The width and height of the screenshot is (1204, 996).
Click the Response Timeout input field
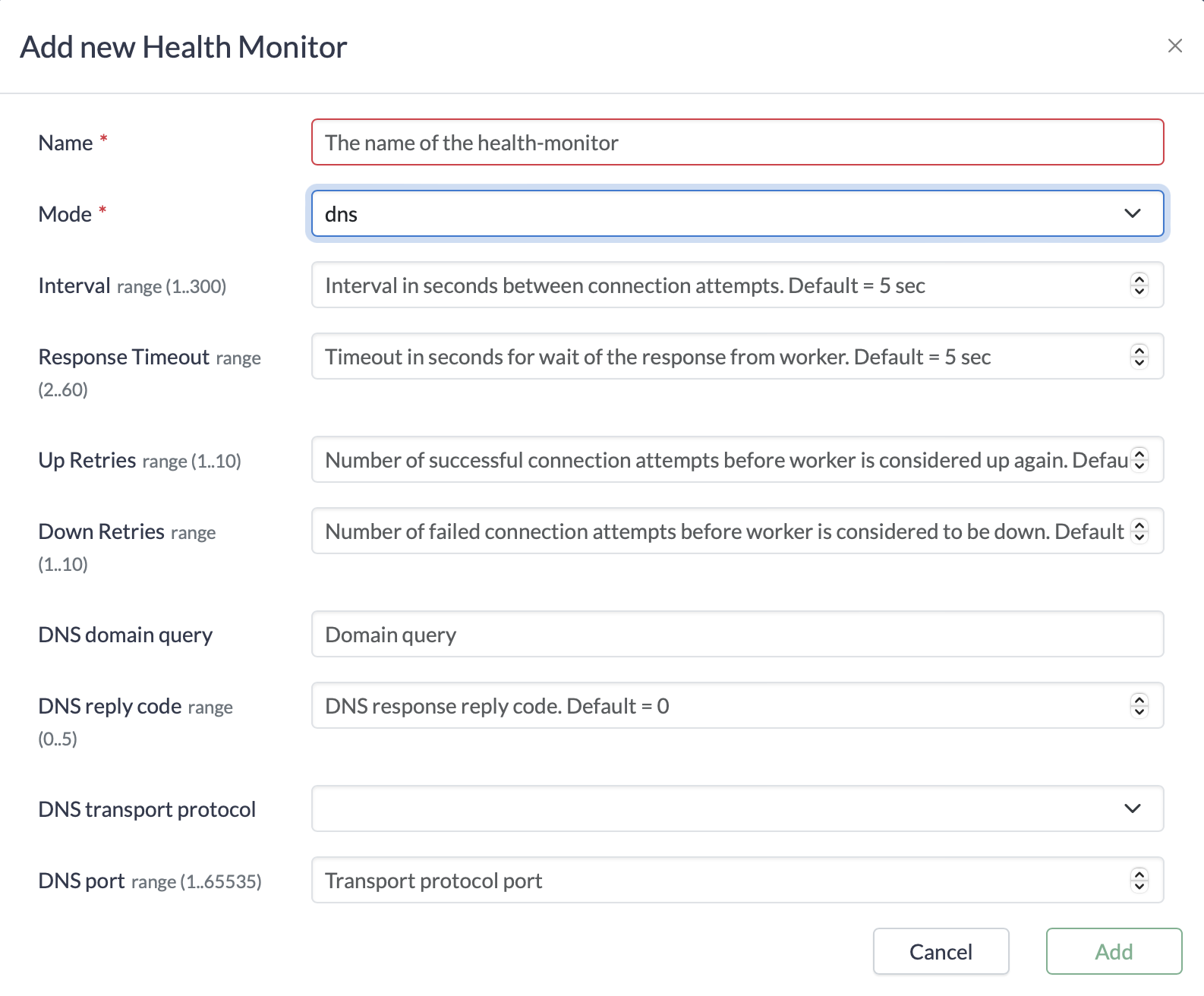(x=721, y=357)
